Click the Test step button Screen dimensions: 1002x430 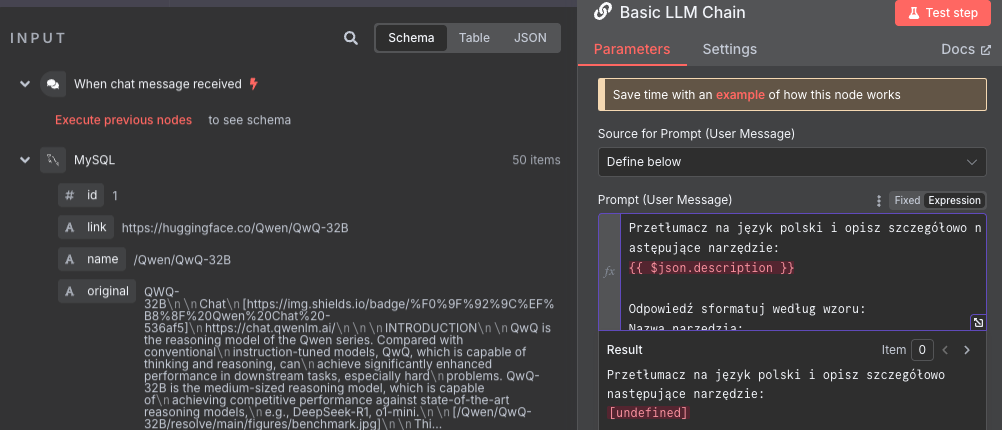[x=942, y=12]
